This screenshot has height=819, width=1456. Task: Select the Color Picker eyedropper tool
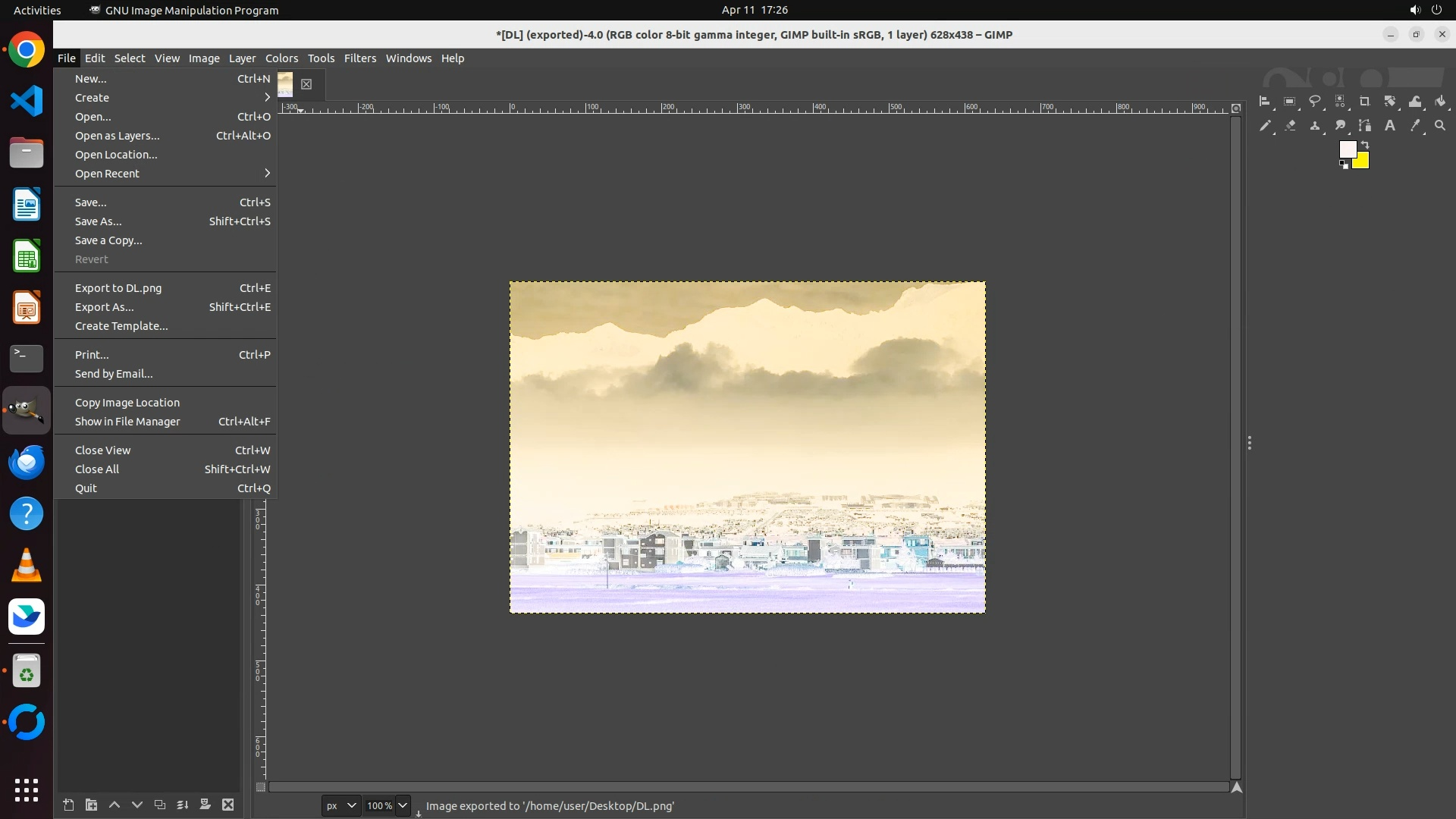(1414, 126)
